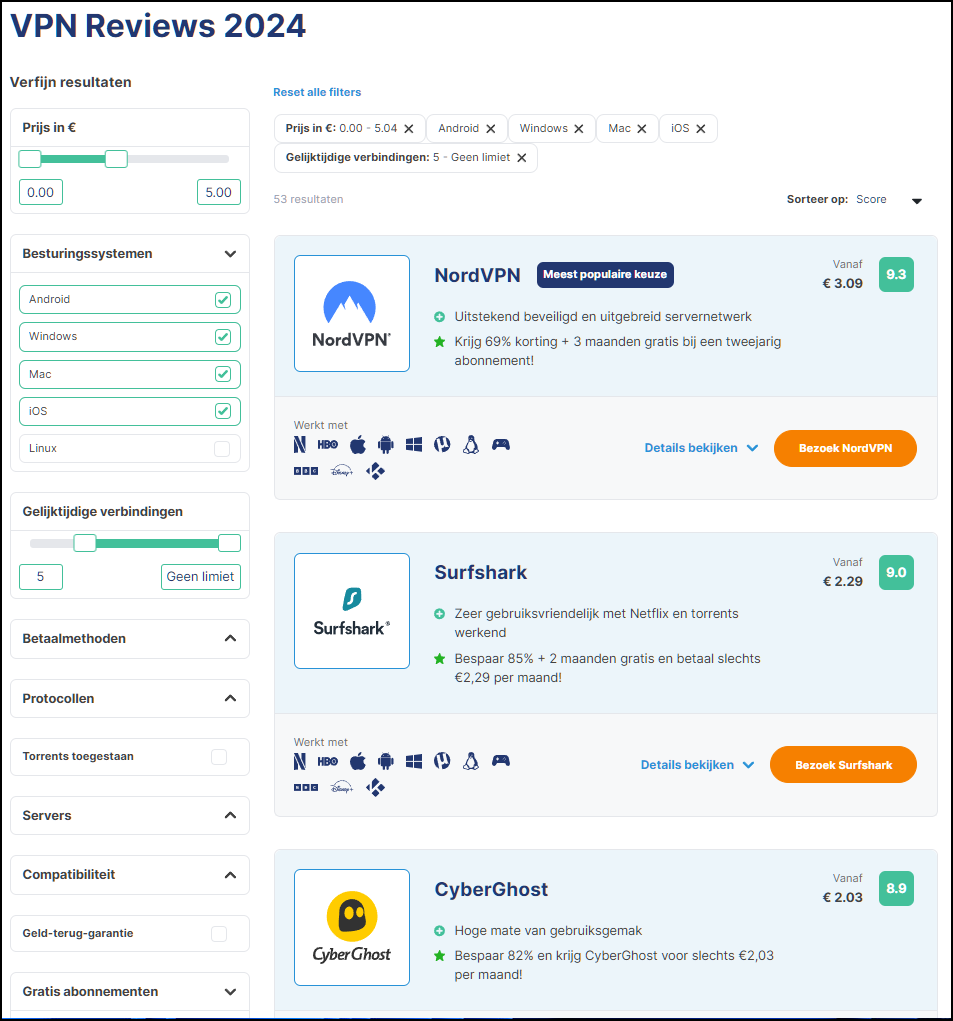
Task: Click the Linux penguin icon in NordVPN card
Action: (471, 445)
